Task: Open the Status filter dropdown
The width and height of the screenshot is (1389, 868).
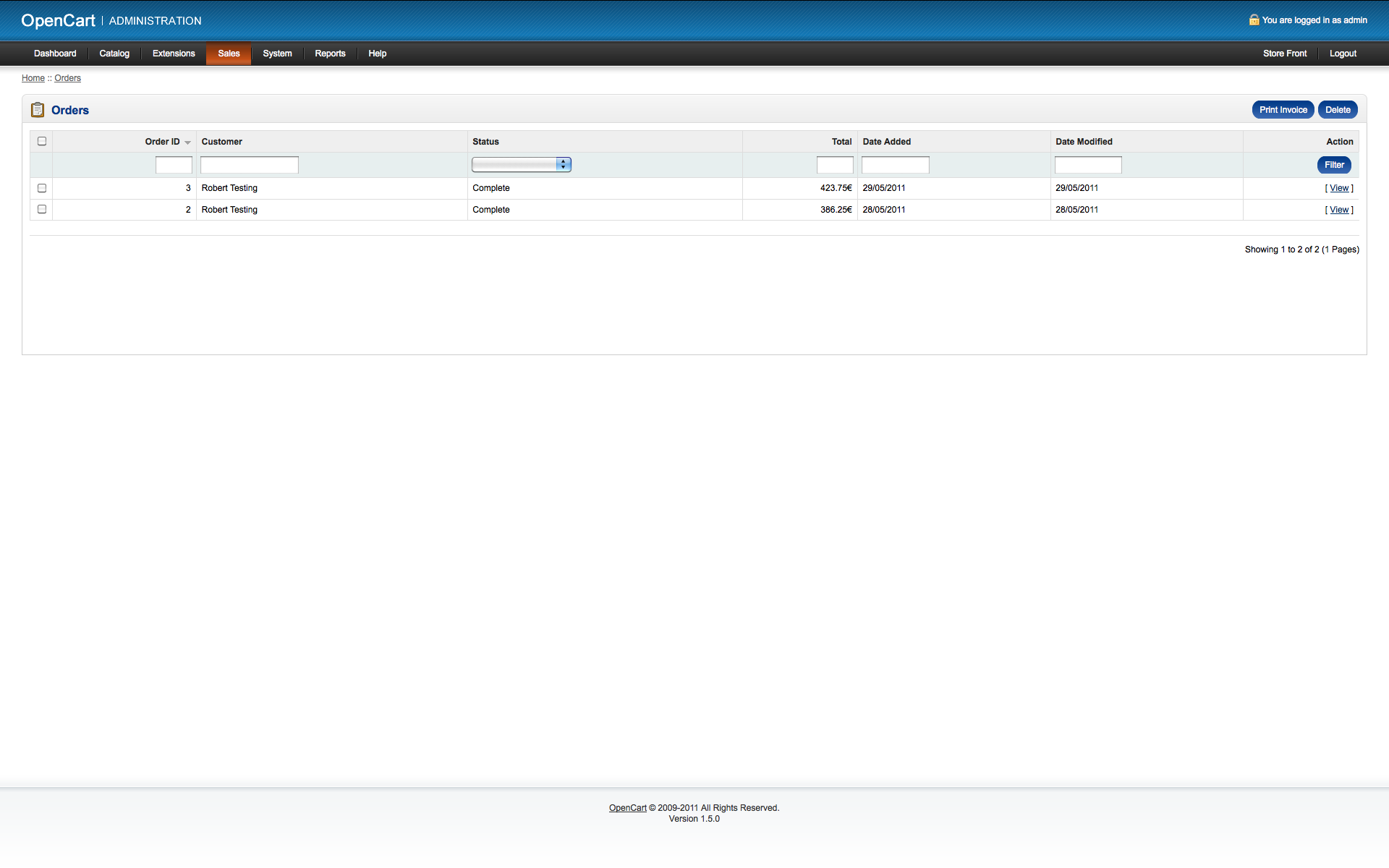Action: [522, 164]
